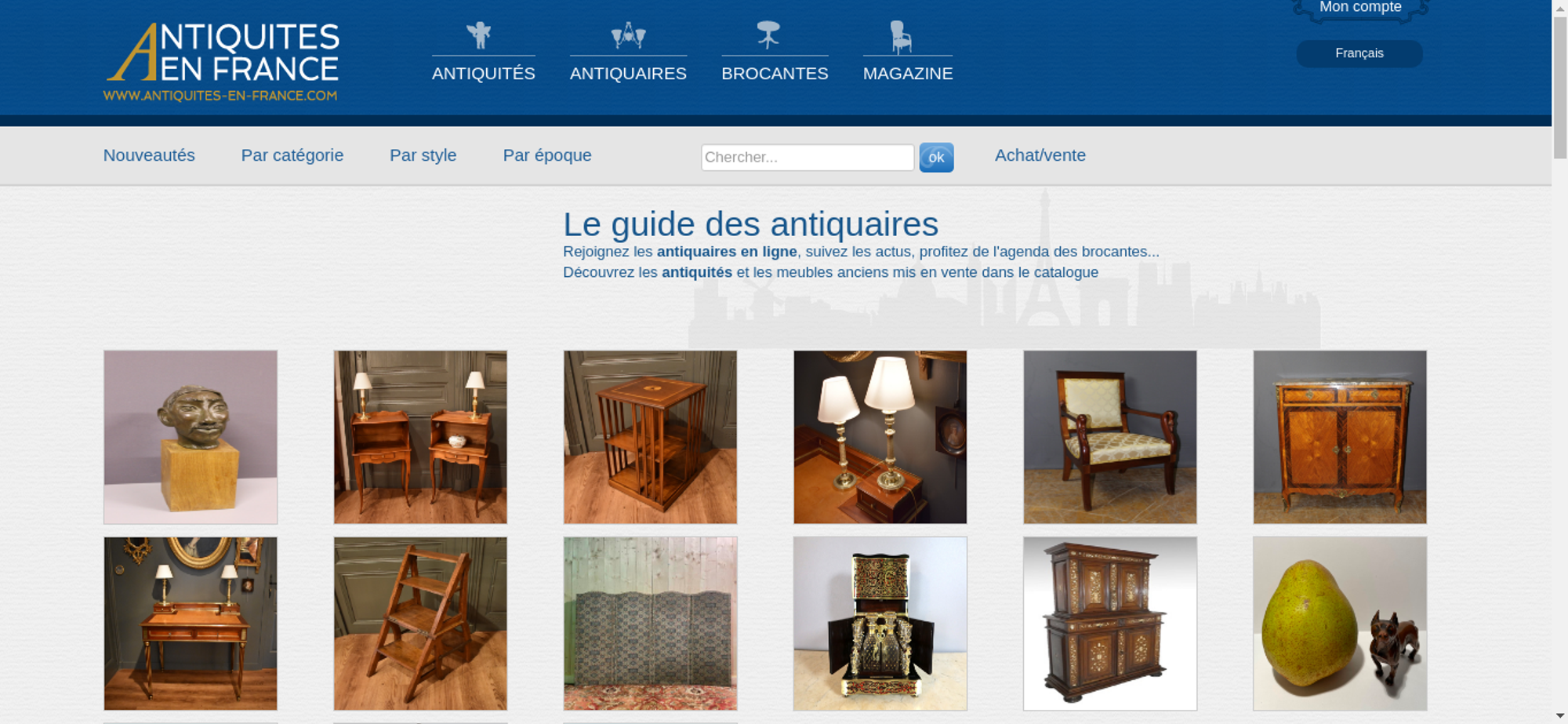Image resolution: width=1568 pixels, height=724 pixels.
Task: Open the revolving bookcase thumbnail
Action: (650, 437)
